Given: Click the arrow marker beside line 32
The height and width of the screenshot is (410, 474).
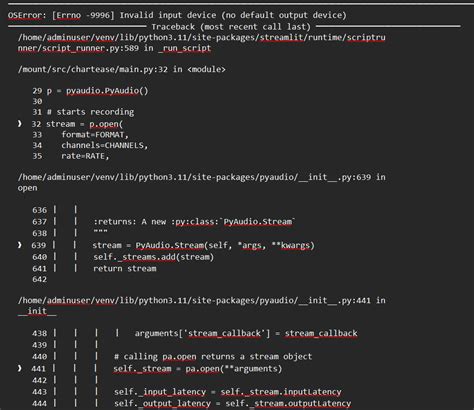Looking at the screenshot, I should [x=20, y=124].
